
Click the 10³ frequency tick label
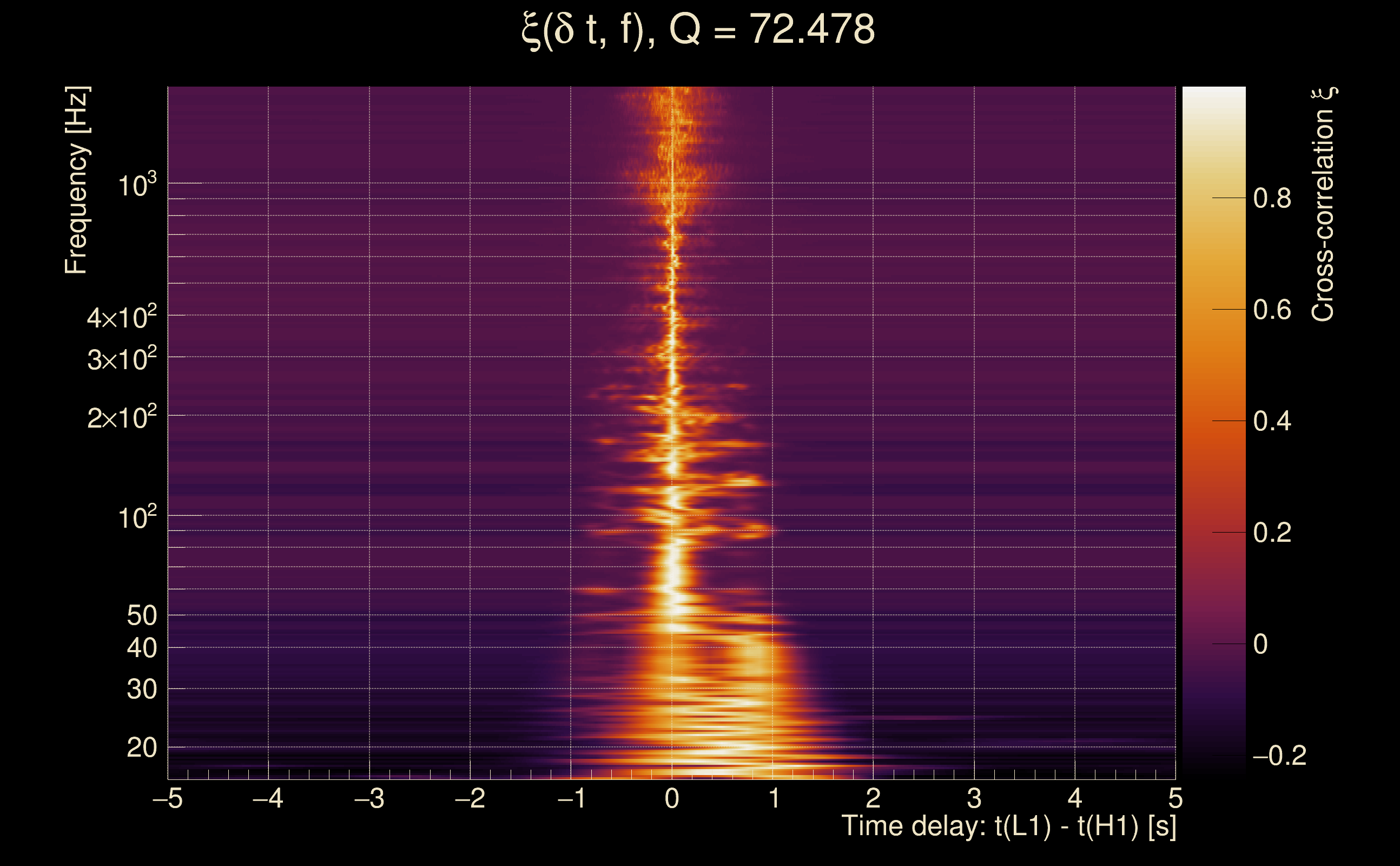tap(137, 186)
